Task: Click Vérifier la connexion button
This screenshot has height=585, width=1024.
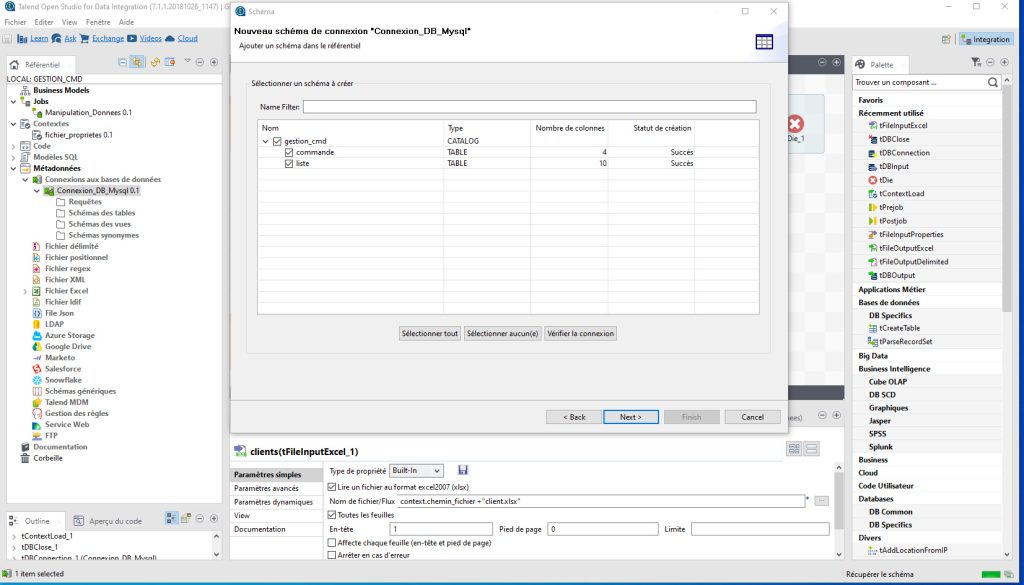Action: (x=581, y=334)
